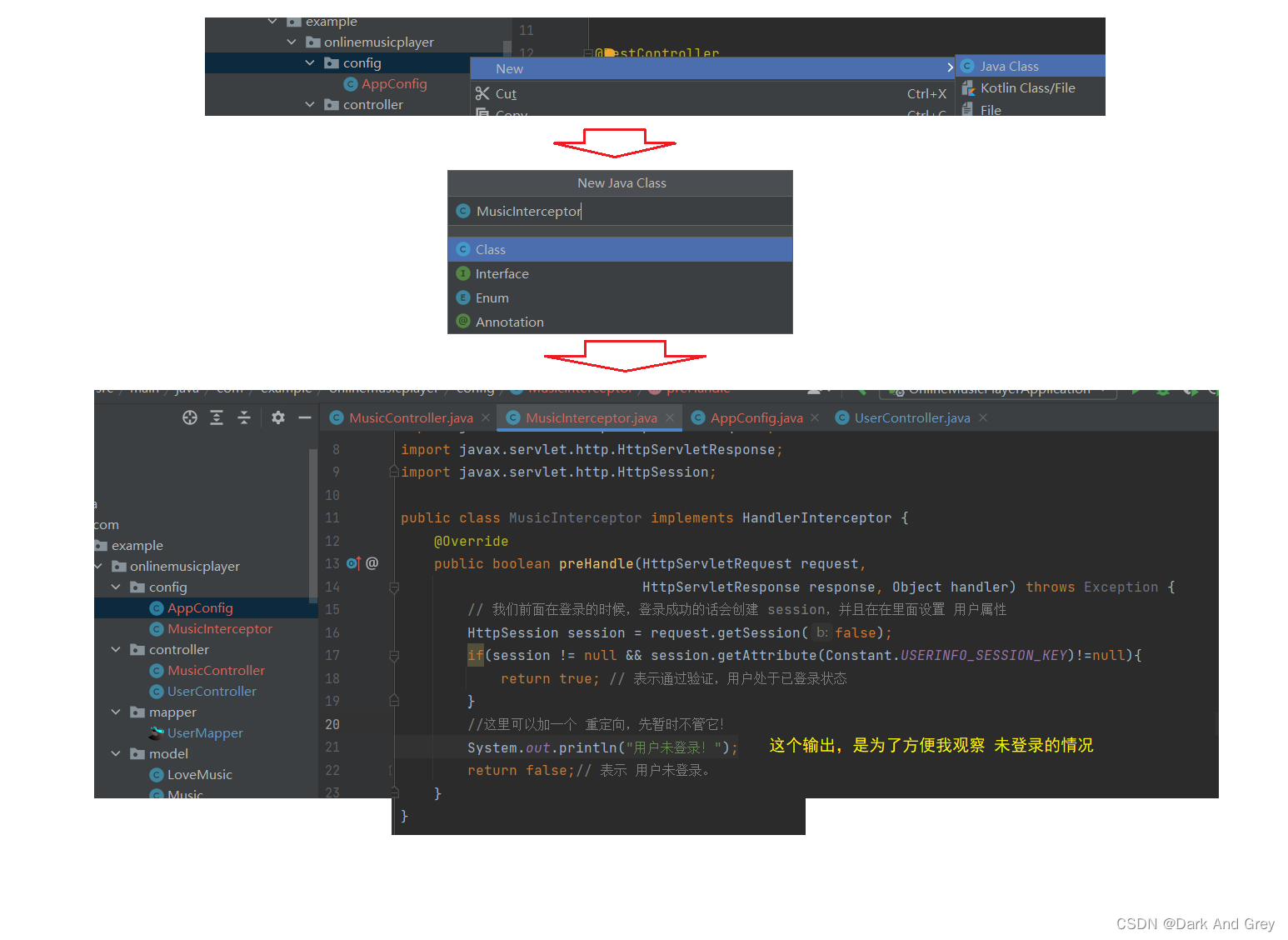Click the AppConfig.java tab file icon
Screen dimensions: 1288x940
tap(698, 417)
